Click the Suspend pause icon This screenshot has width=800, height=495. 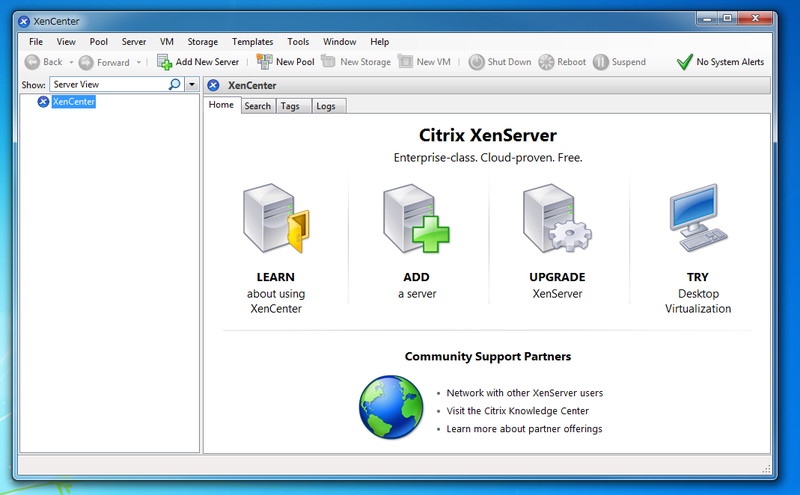point(601,62)
